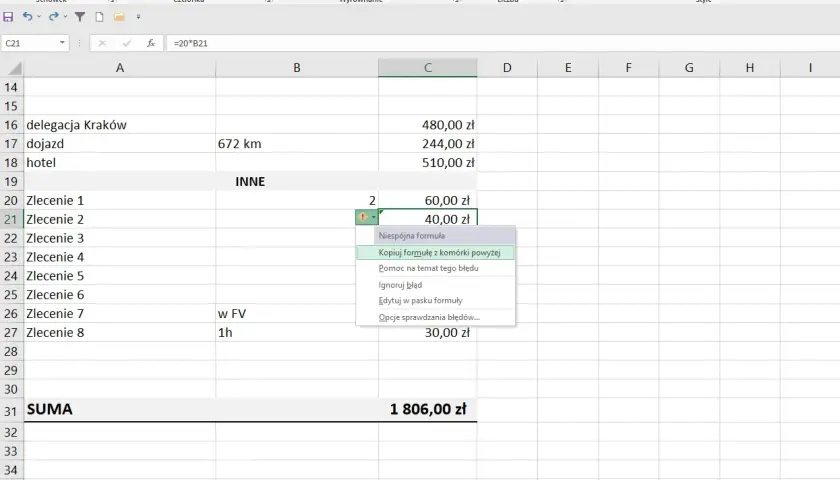
Task: Select cell B20 containing 2
Action: (297, 200)
